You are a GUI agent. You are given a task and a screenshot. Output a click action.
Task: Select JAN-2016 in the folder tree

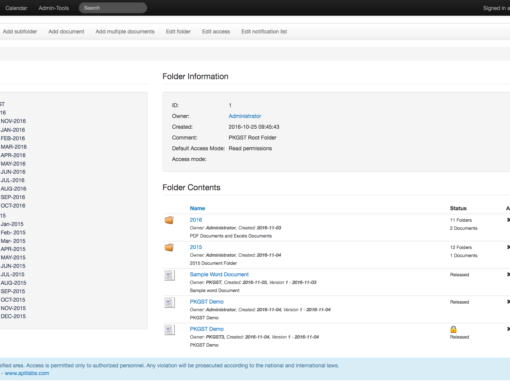13,130
